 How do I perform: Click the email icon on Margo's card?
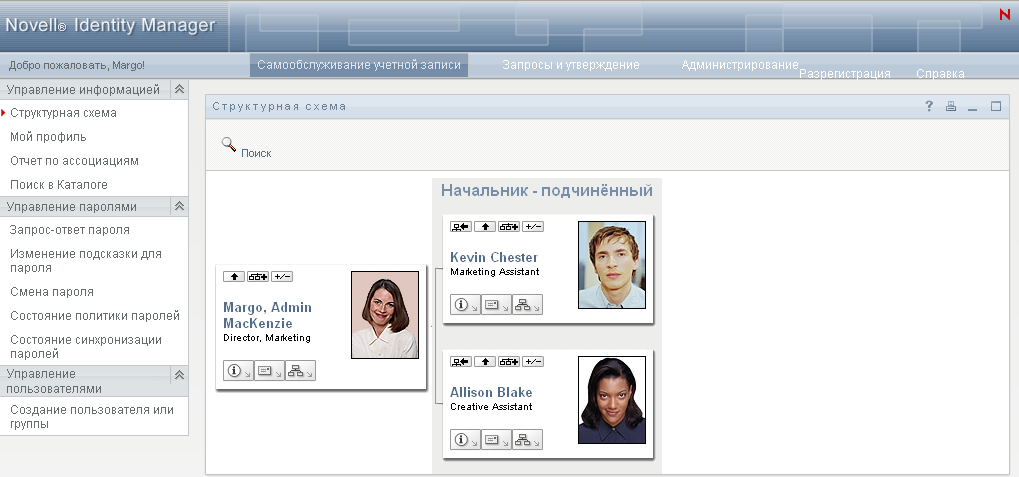pyautogui.click(x=269, y=370)
